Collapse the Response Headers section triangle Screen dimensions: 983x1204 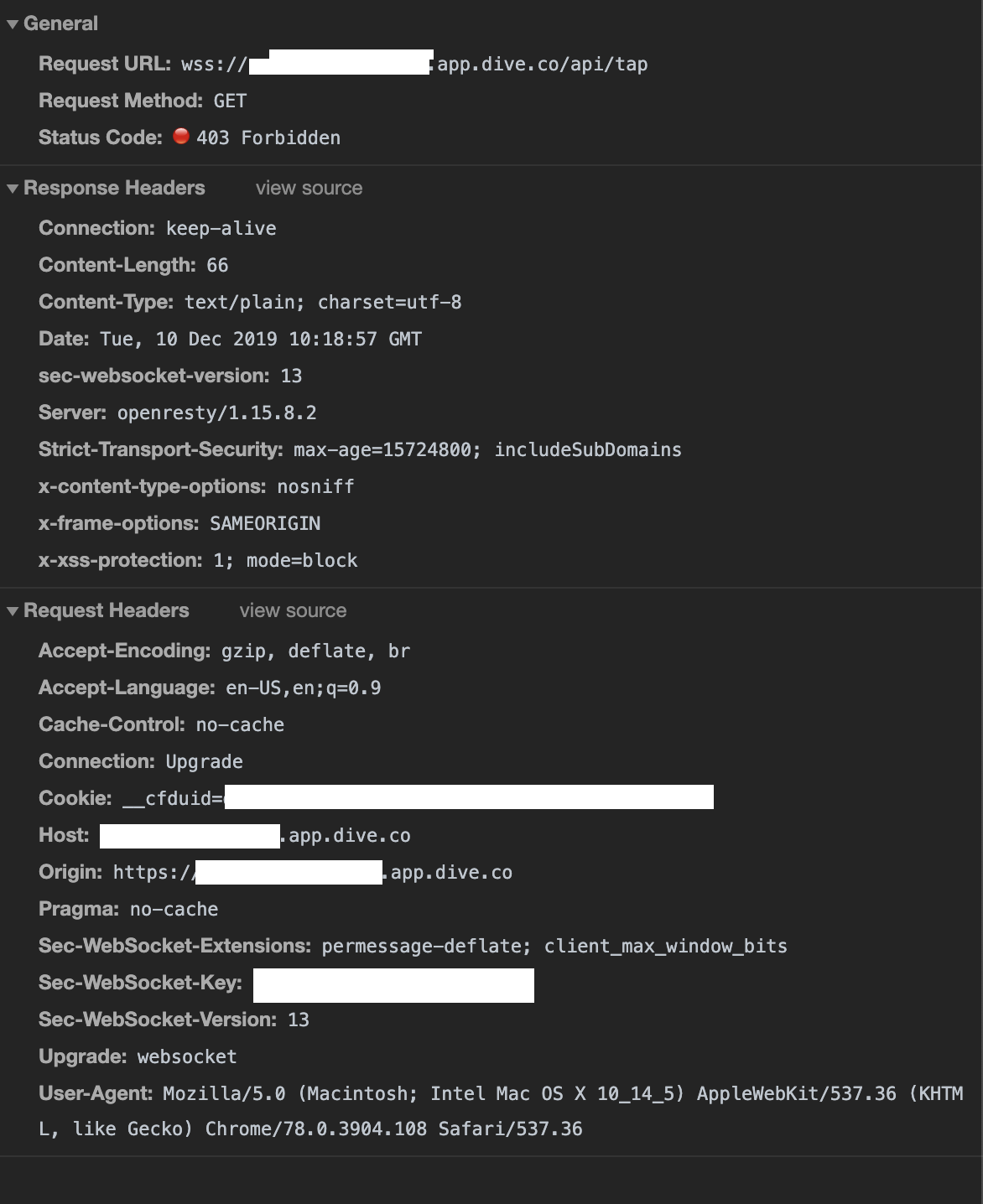coord(13,189)
